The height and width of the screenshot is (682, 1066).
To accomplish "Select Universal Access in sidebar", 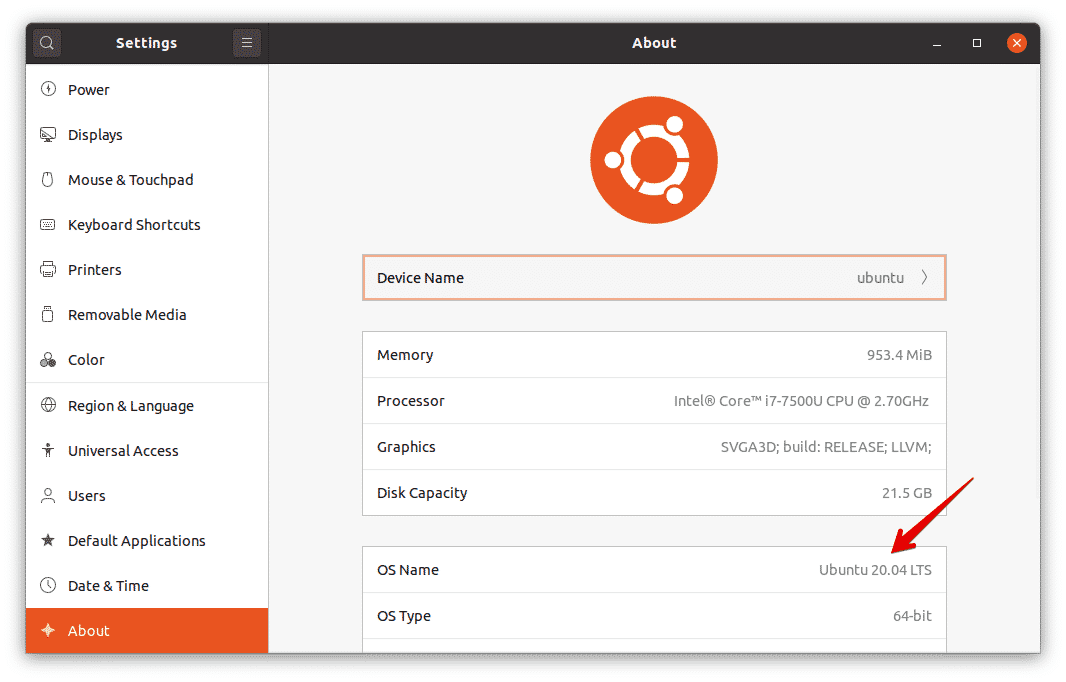I will click(123, 451).
